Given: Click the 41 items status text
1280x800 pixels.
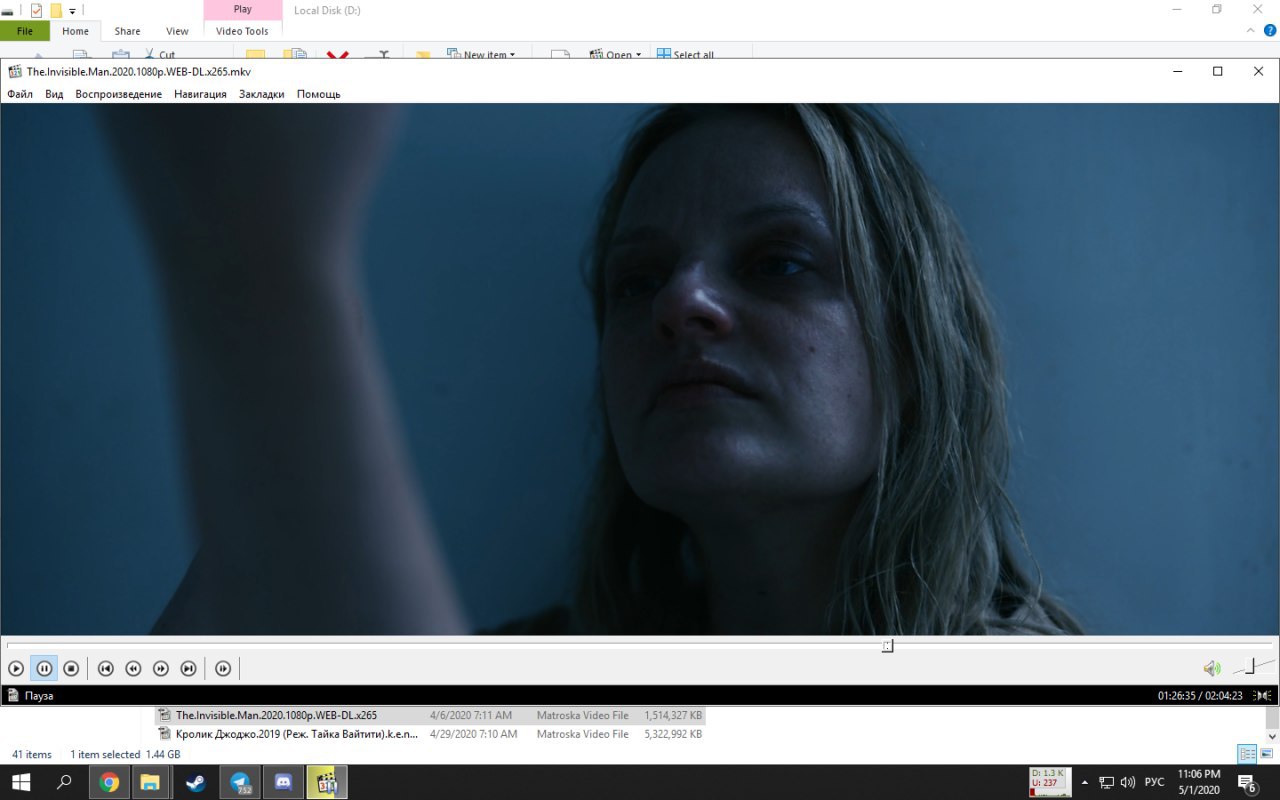Looking at the screenshot, I should tap(32, 754).
